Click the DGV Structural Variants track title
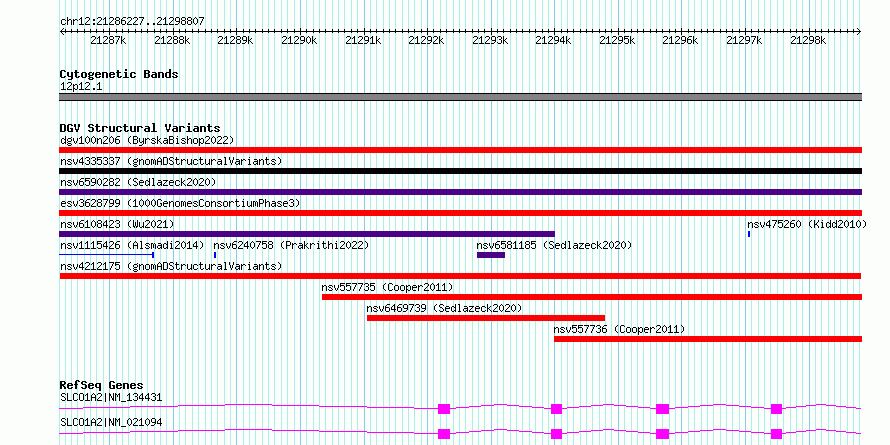This screenshot has width=890, height=445. [140, 128]
